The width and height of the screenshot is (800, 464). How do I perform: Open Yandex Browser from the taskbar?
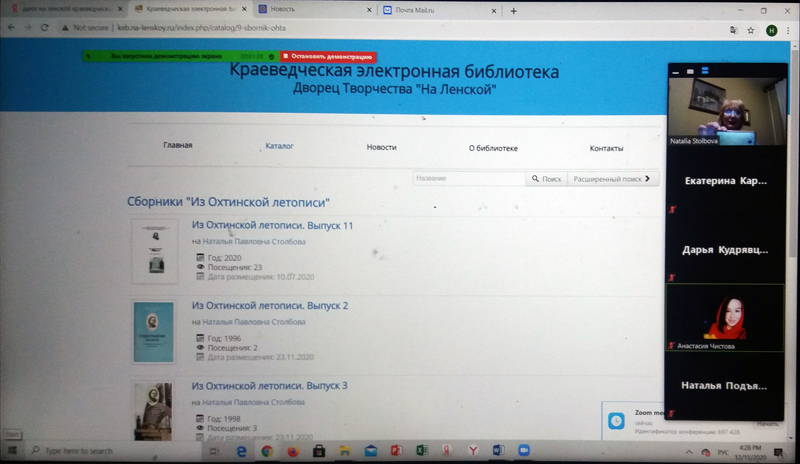[473, 451]
